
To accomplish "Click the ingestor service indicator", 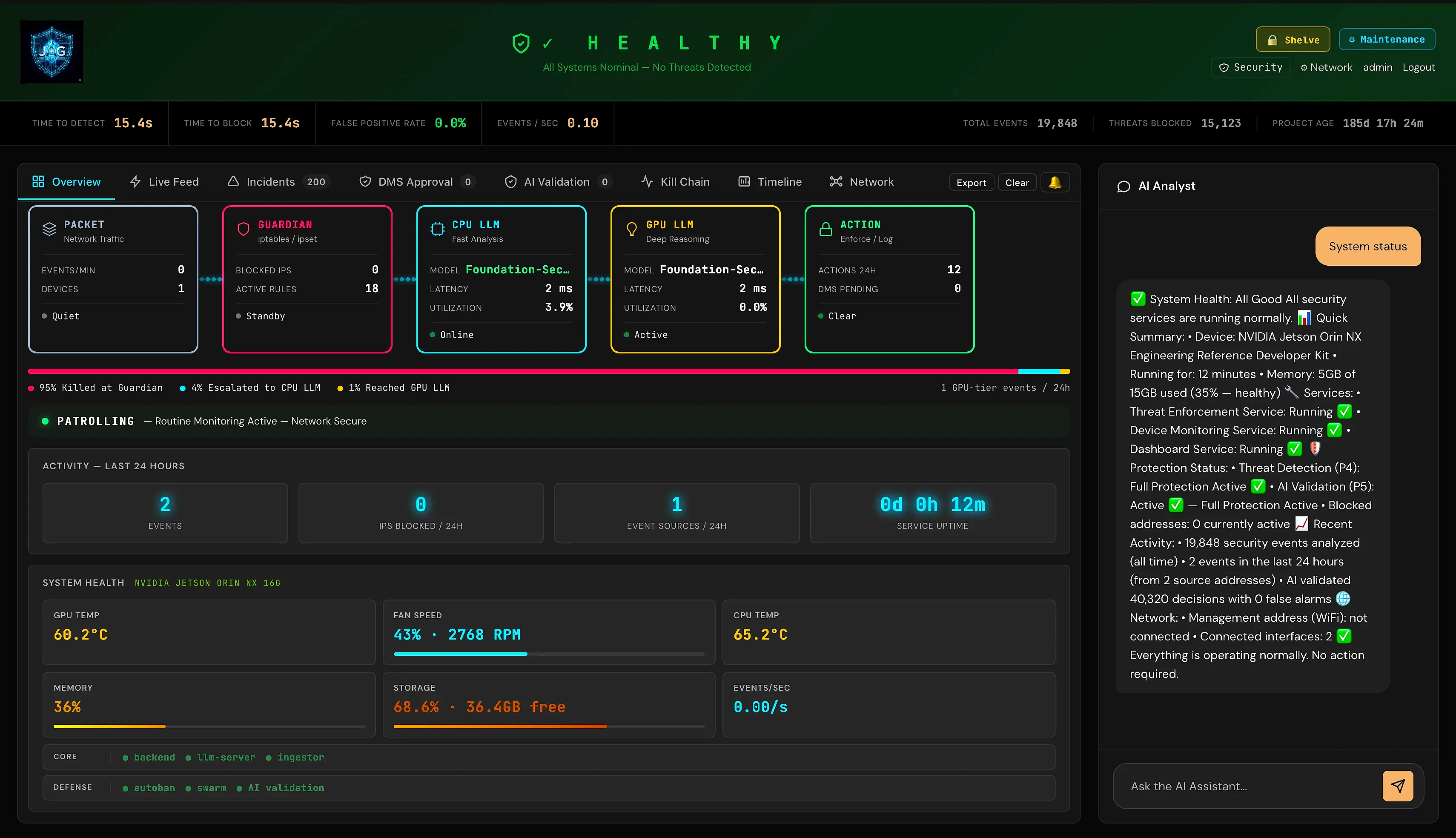I will point(295,758).
